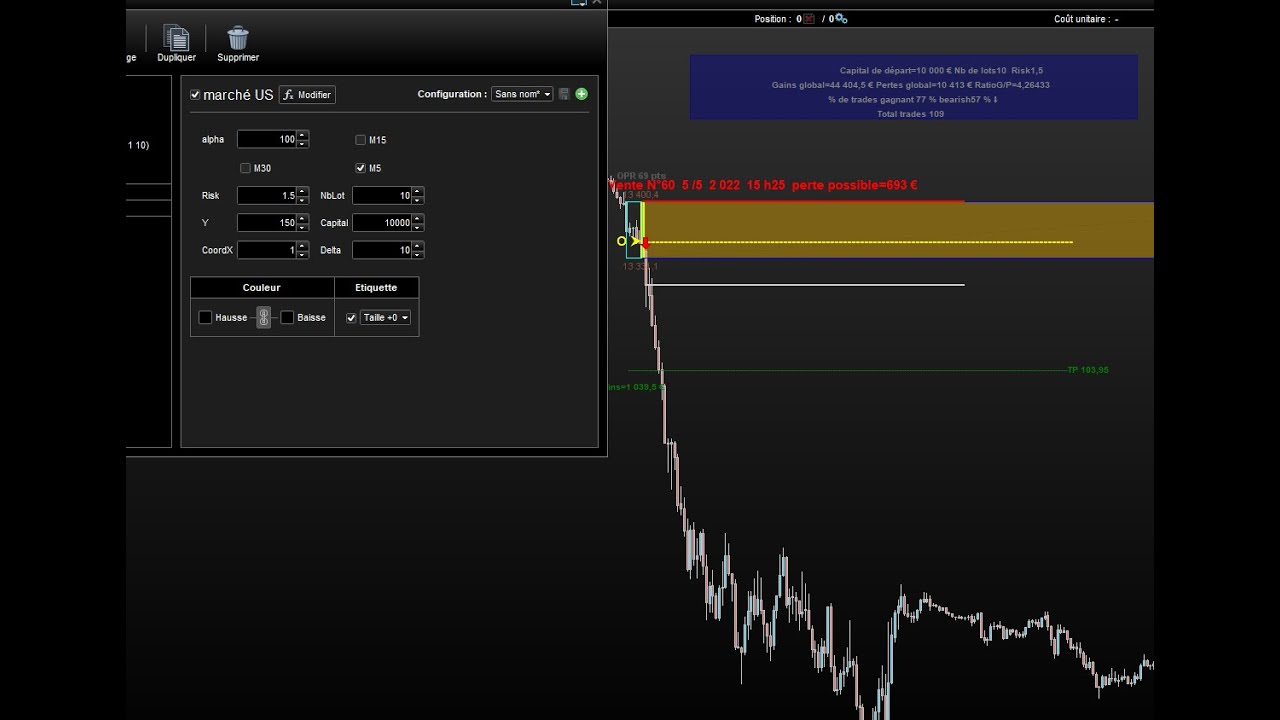
Task: Open the Taille +0 size dropdown
Action: point(384,318)
